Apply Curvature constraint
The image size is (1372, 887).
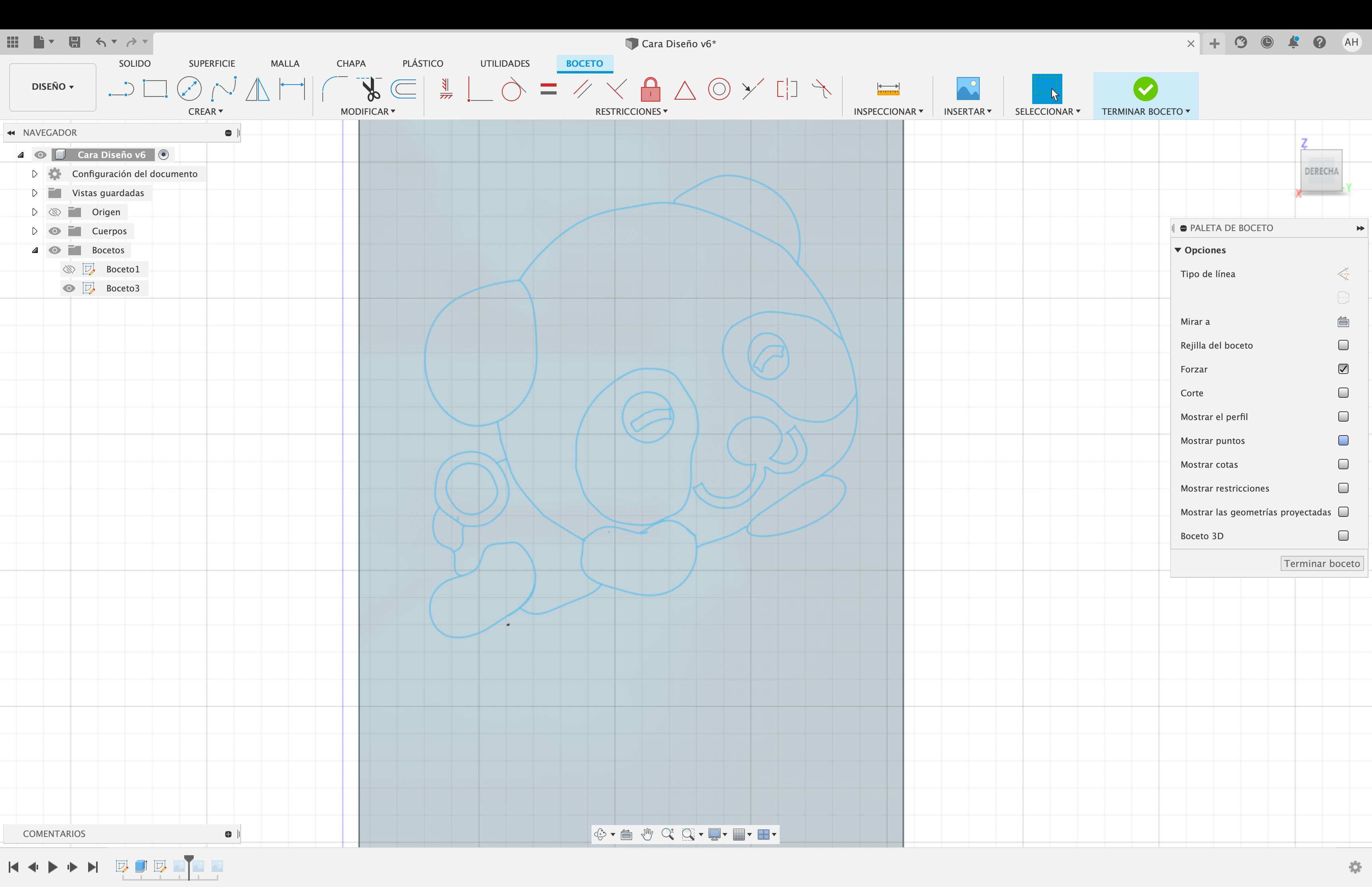click(822, 89)
